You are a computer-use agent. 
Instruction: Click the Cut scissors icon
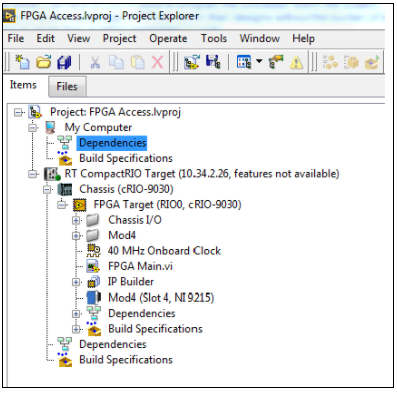tap(95, 62)
